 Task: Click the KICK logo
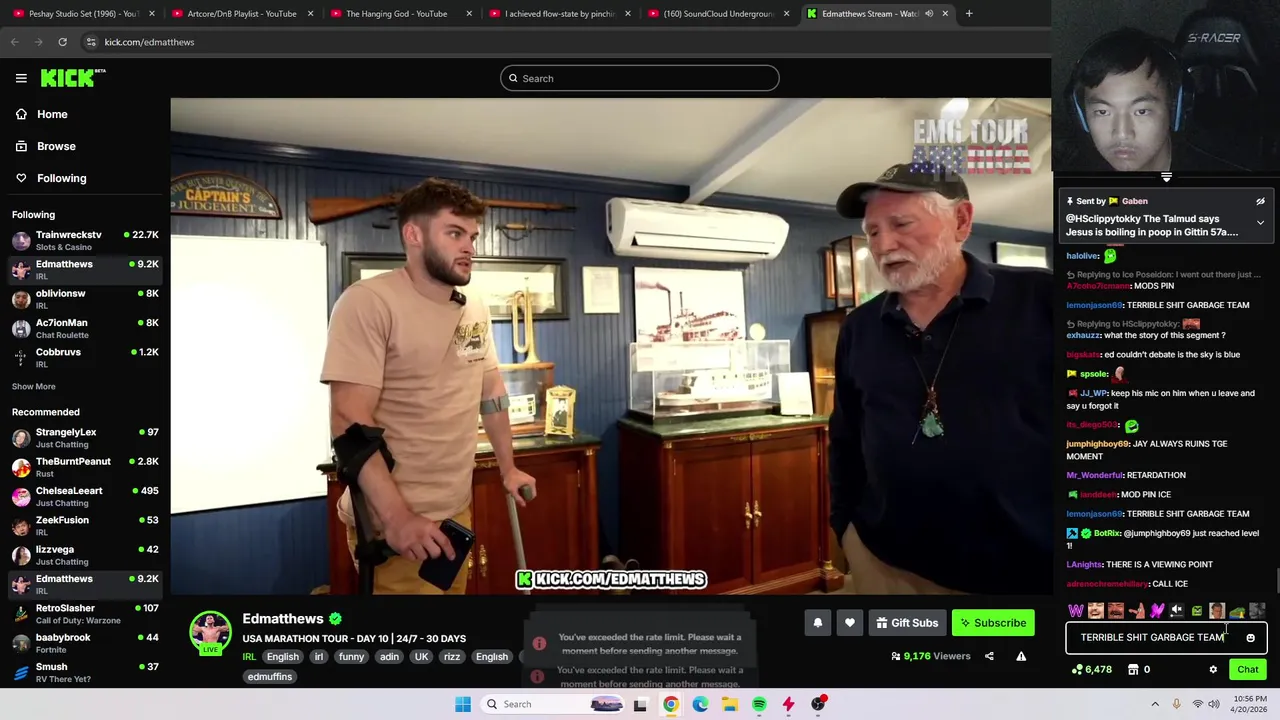(x=72, y=78)
